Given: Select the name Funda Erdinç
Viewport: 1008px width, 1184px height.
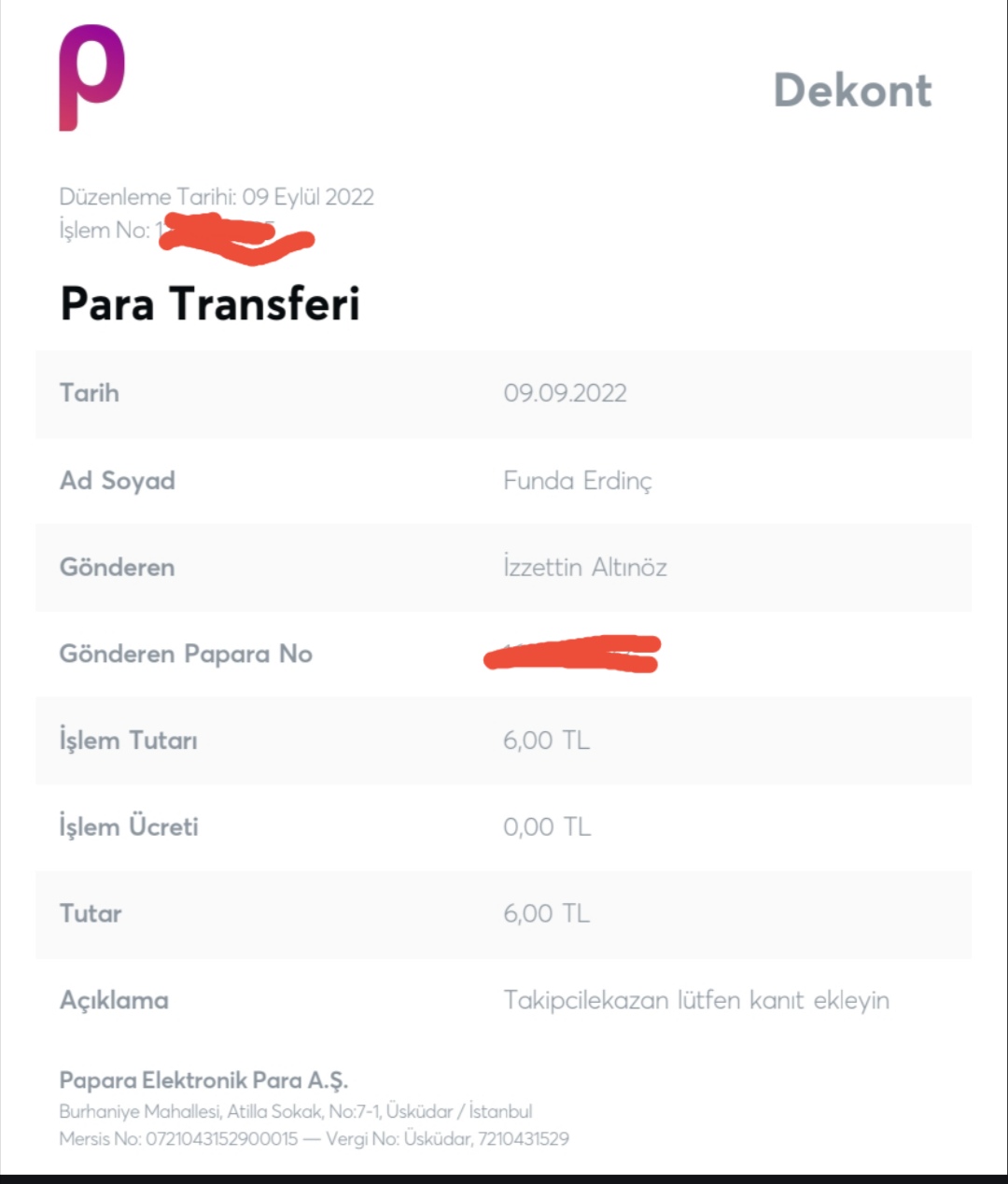Looking at the screenshot, I should pos(578,481).
